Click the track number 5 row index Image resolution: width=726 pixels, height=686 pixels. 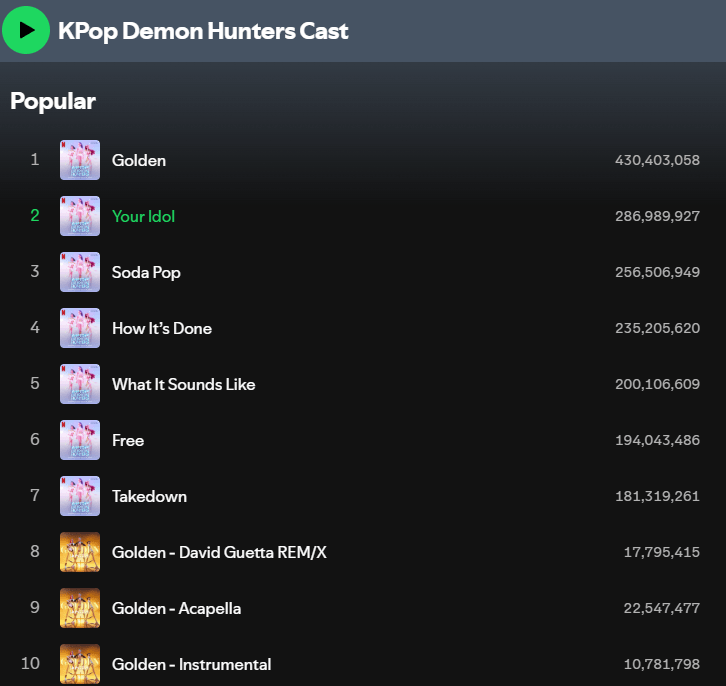(35, 384)
